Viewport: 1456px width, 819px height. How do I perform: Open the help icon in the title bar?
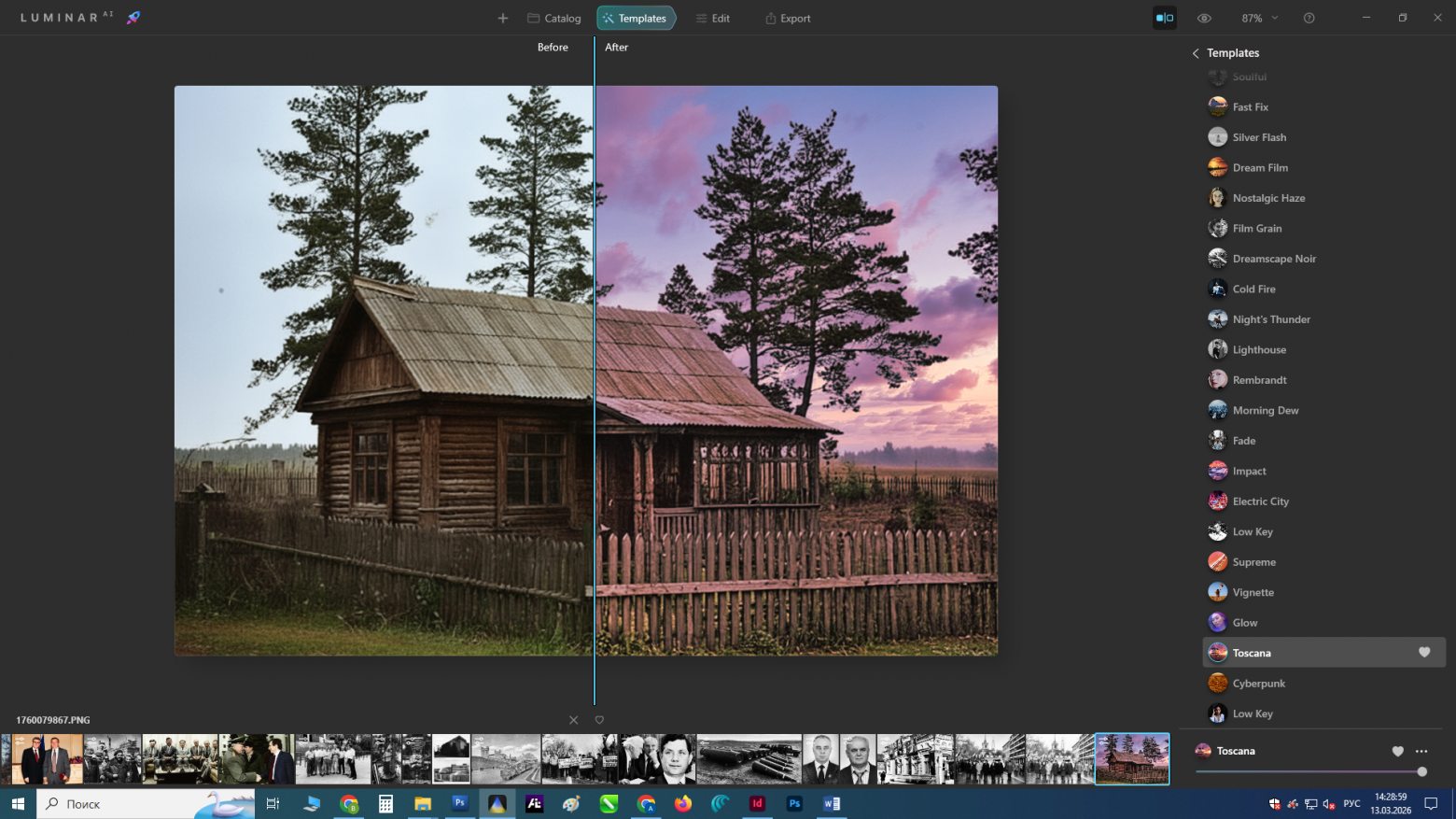1309,18
